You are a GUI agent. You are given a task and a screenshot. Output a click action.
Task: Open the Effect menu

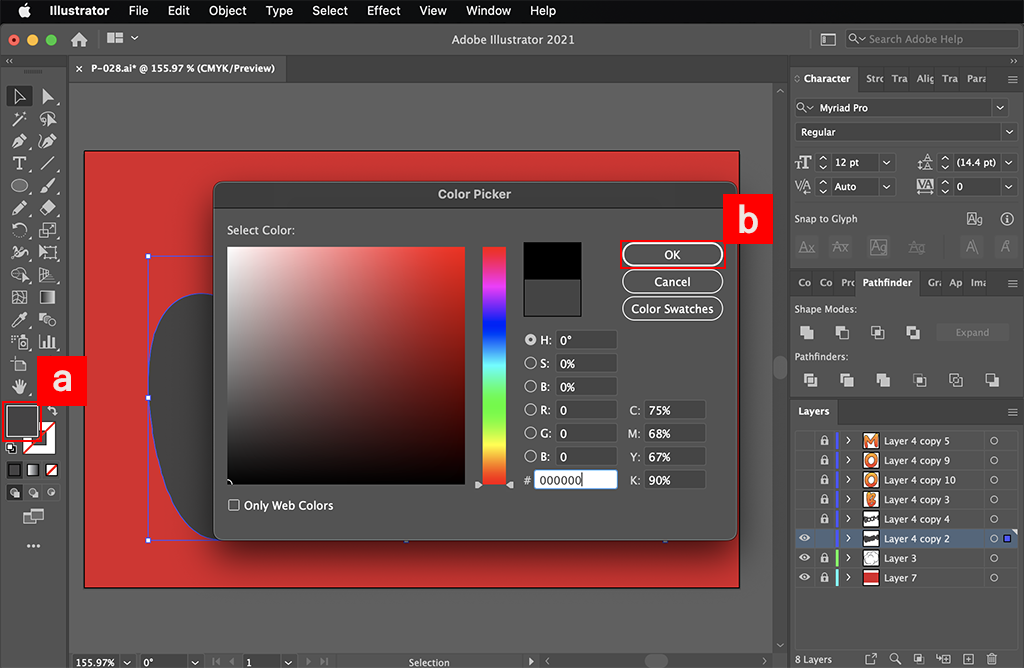pos(383,11)
